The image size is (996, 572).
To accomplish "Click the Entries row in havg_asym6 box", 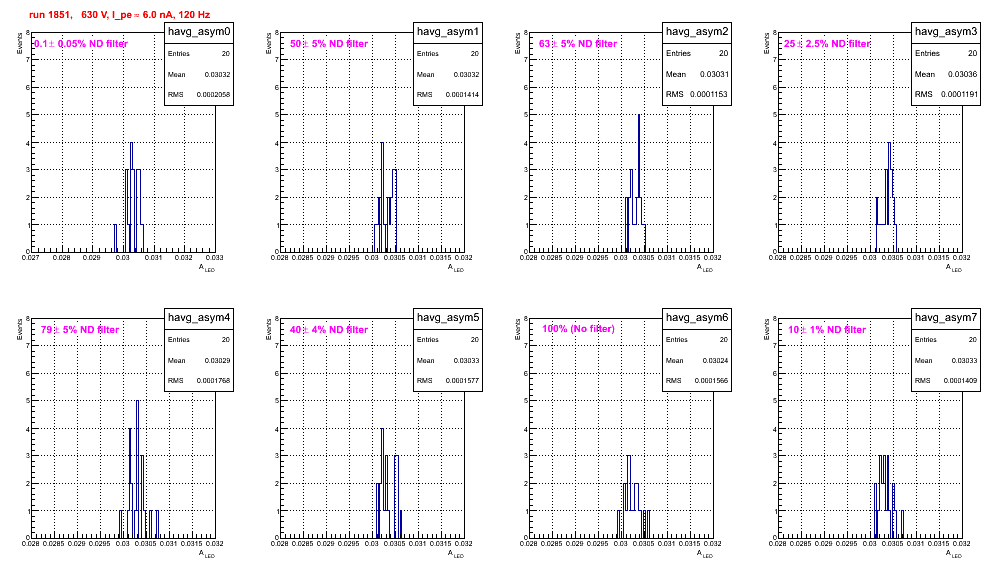I will point(697,340).
